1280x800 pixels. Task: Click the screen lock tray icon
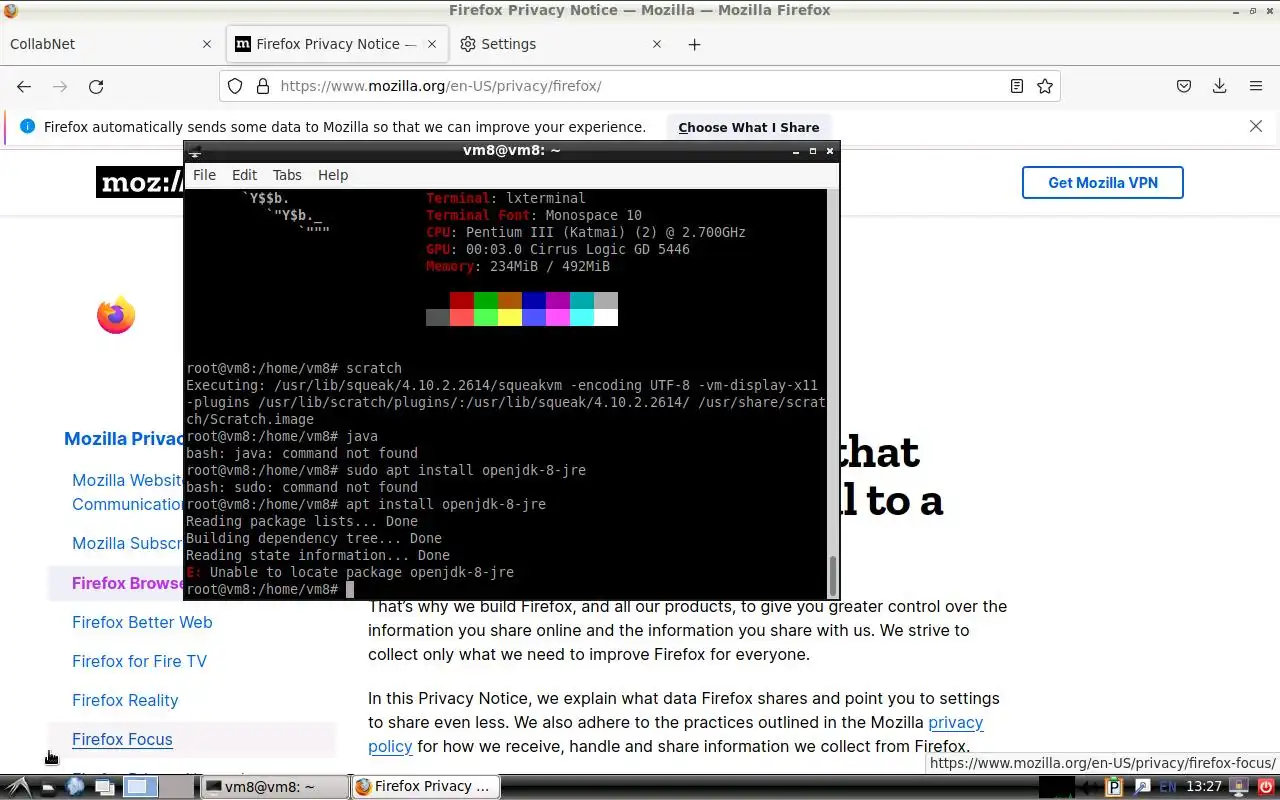[1240, 787]
